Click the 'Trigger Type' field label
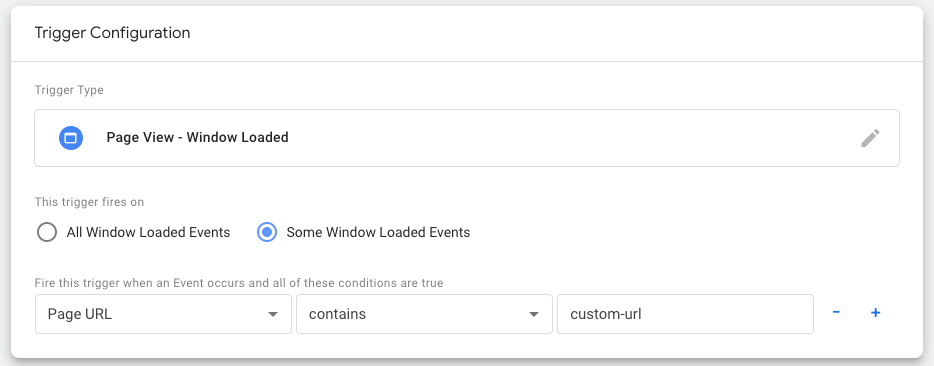The height and width of the screenshot is (366, 934). (x=69, y=90)
